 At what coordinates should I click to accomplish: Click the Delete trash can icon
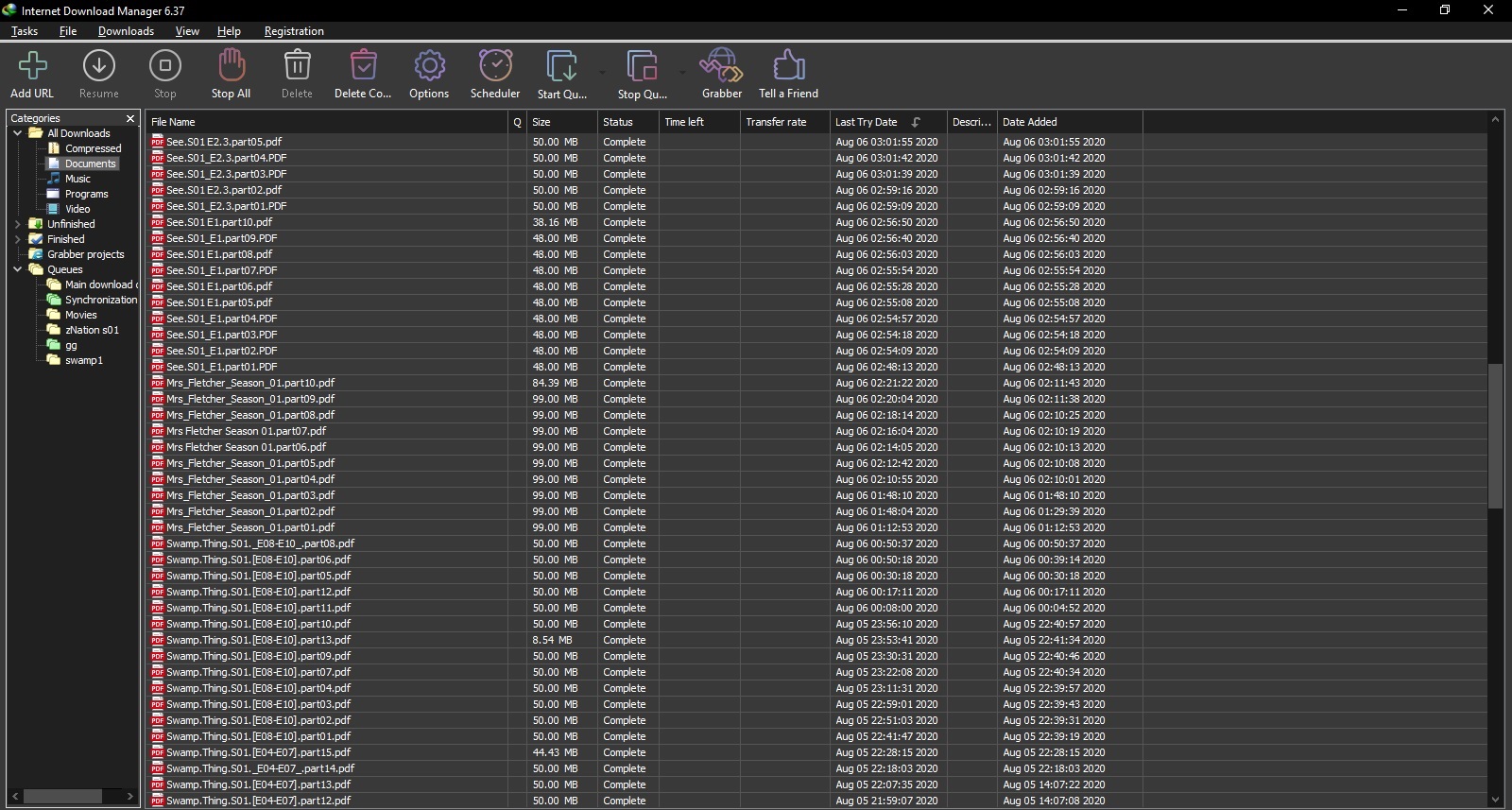point(297,66)
